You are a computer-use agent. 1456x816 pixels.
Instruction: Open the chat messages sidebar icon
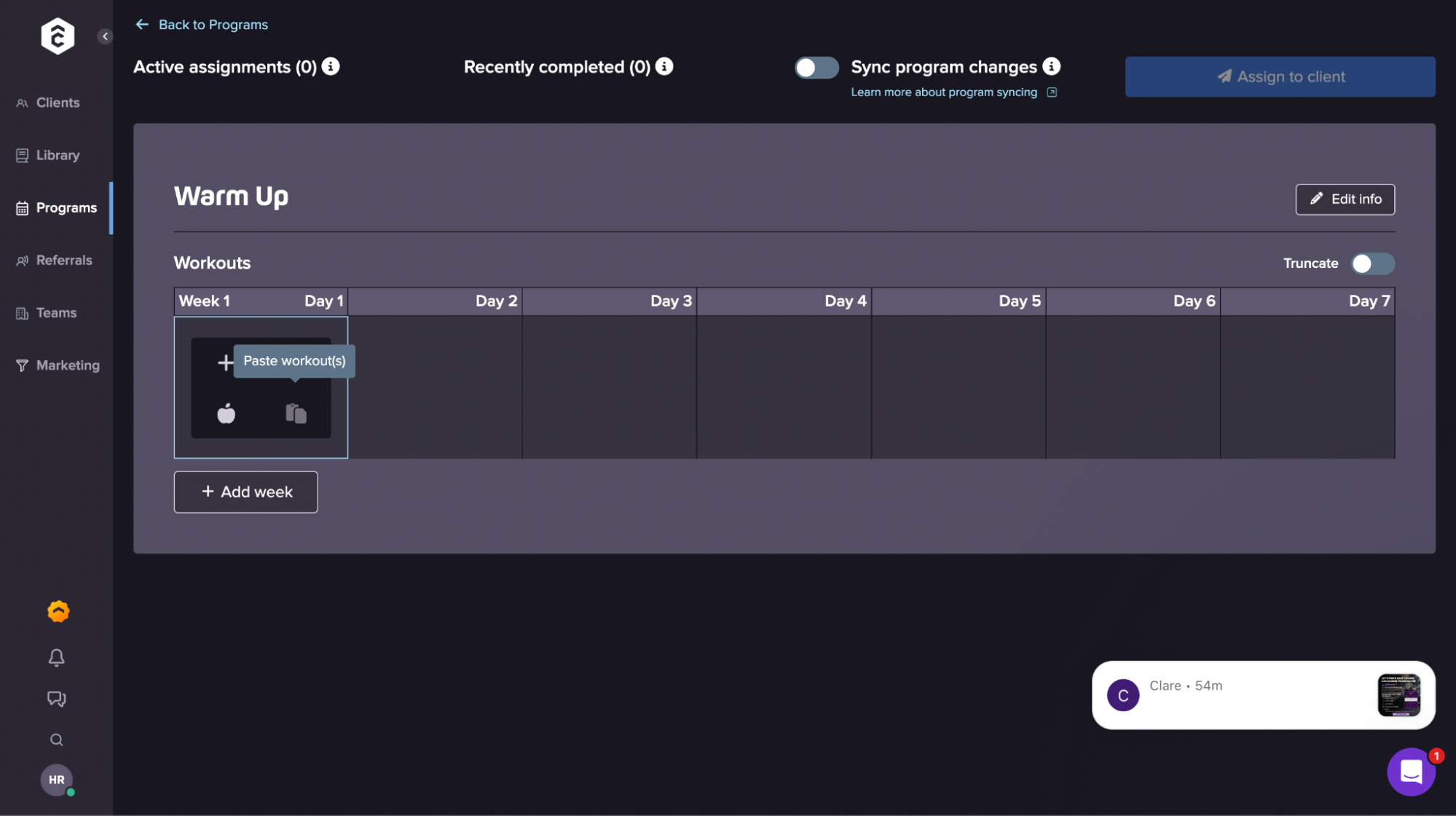(x=56, y=699)
